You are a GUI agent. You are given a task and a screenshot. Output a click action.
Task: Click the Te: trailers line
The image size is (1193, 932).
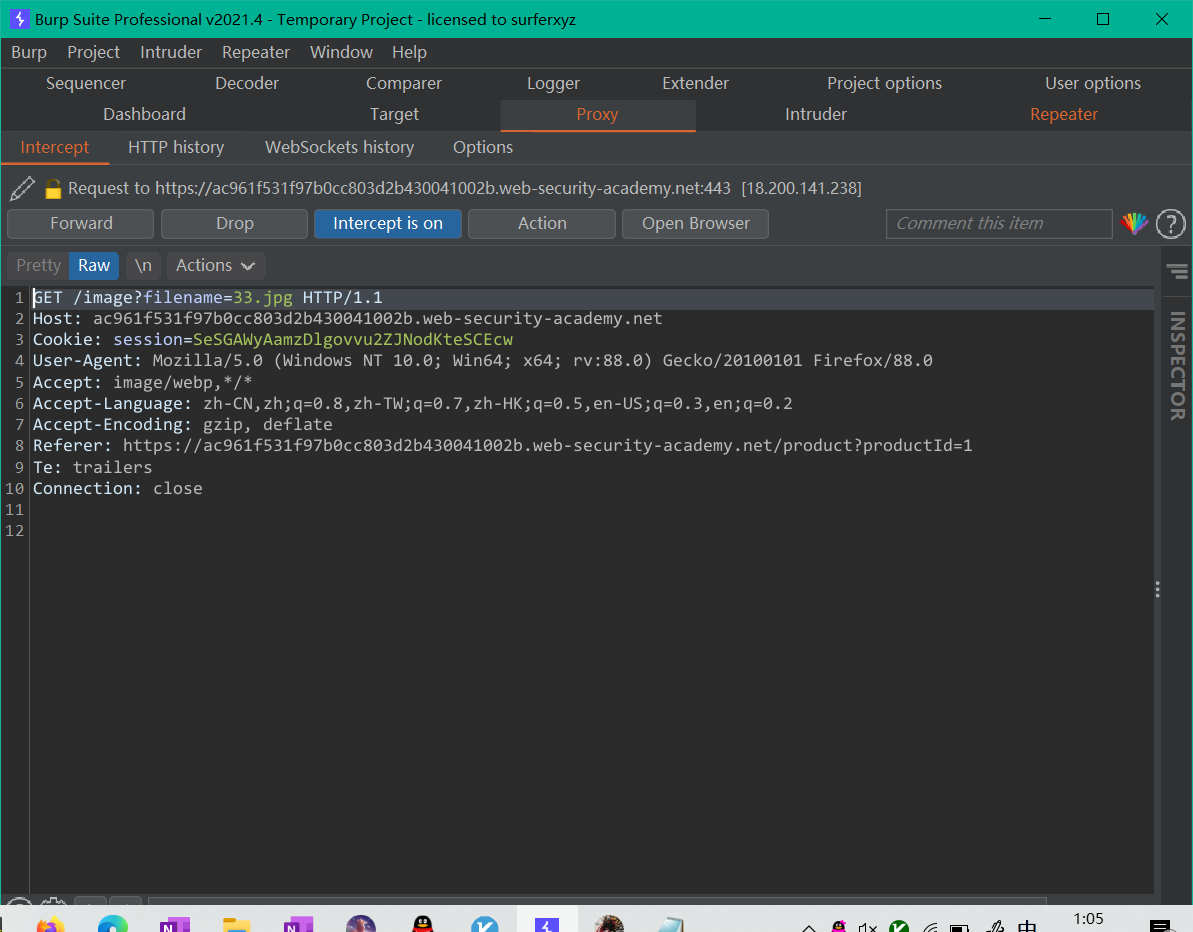point(92,467)
